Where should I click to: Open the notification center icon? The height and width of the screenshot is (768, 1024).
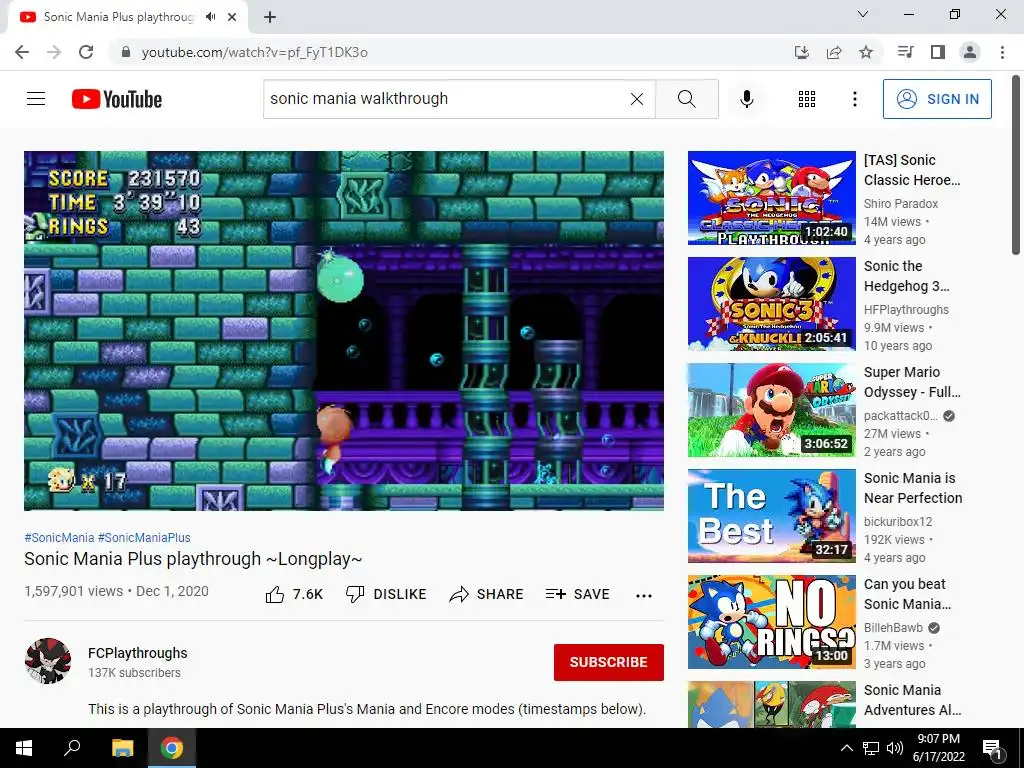click(992, 748)
